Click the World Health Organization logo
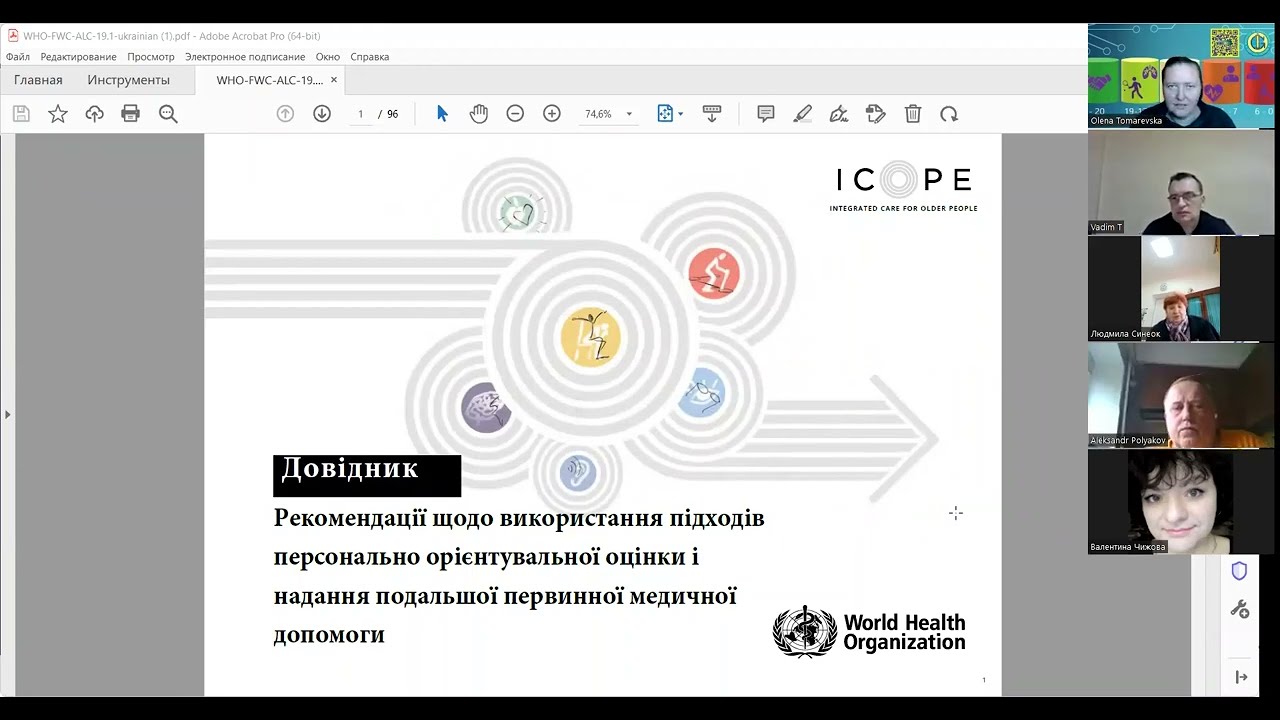 click(x=869, y=631)
